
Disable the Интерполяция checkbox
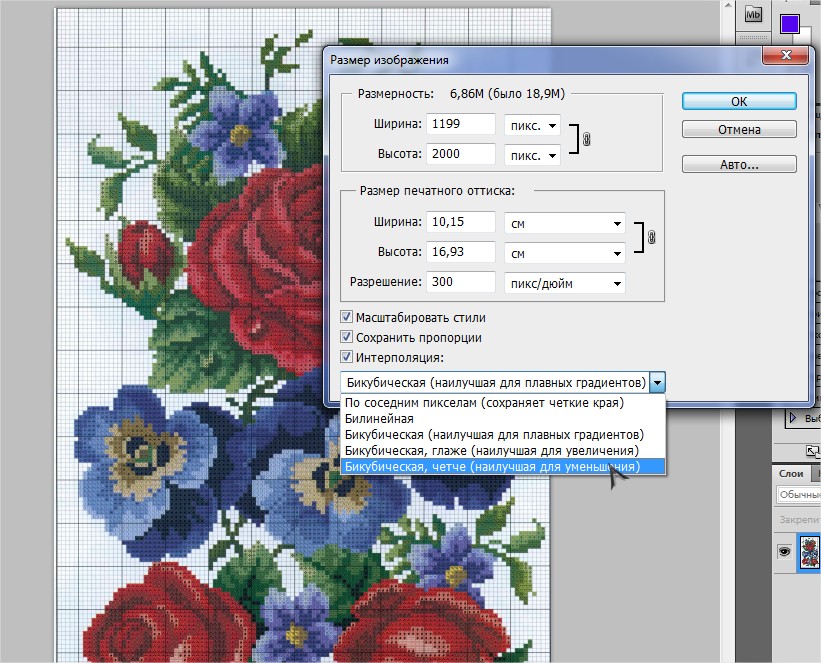[x=347, y=356]
